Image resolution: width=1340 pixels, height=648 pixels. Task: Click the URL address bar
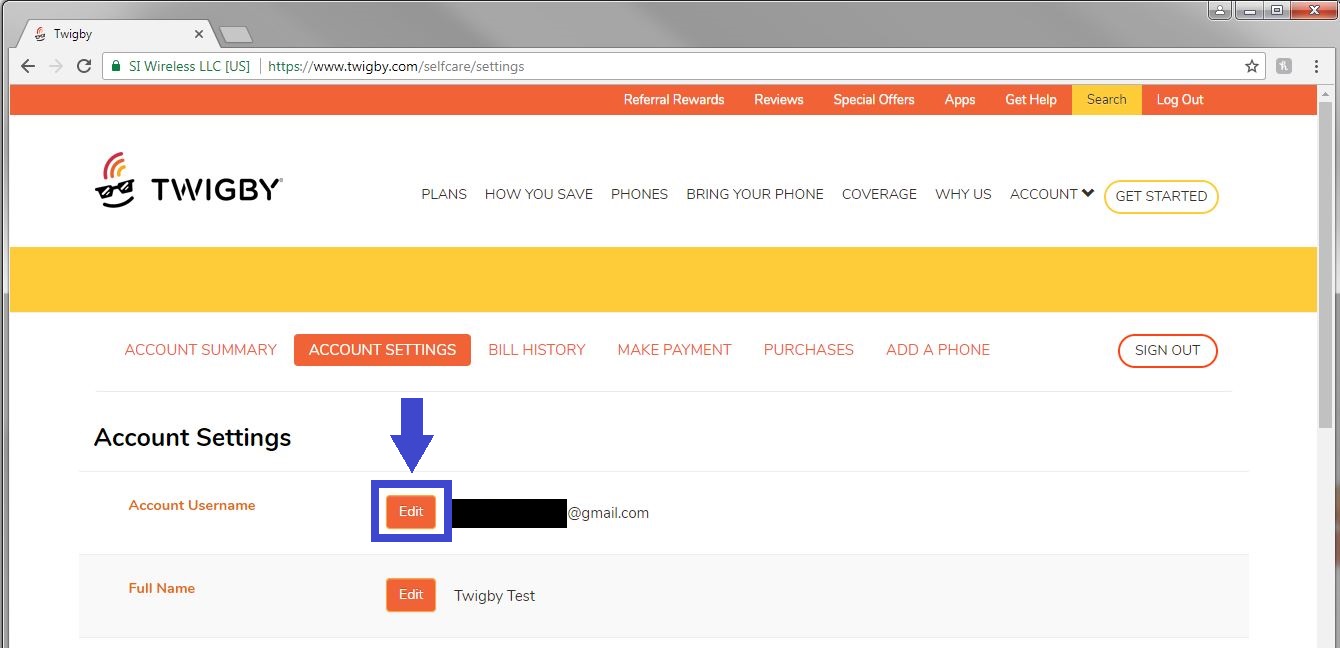pyautogui.click(x=700, y=67)
